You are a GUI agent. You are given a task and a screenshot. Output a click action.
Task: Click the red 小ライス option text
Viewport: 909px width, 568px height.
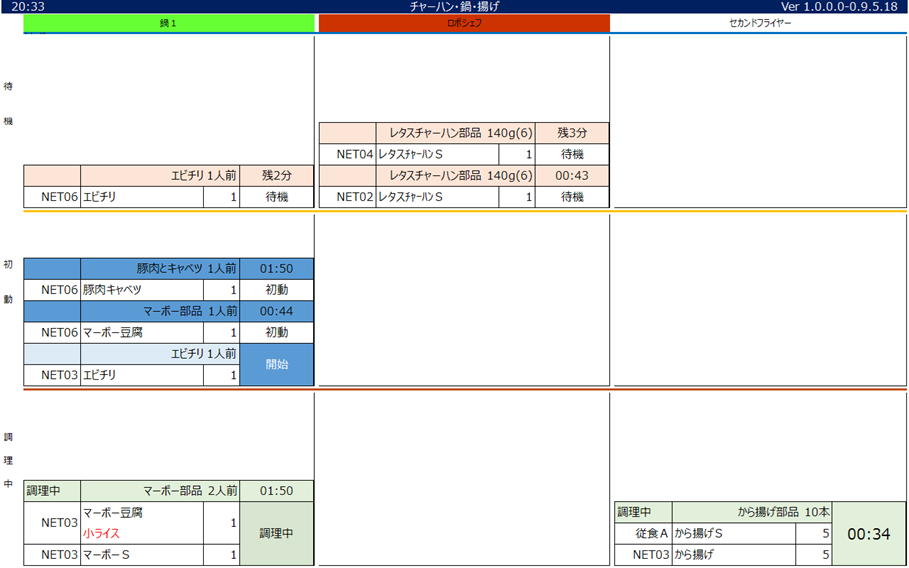pos(102,533)
